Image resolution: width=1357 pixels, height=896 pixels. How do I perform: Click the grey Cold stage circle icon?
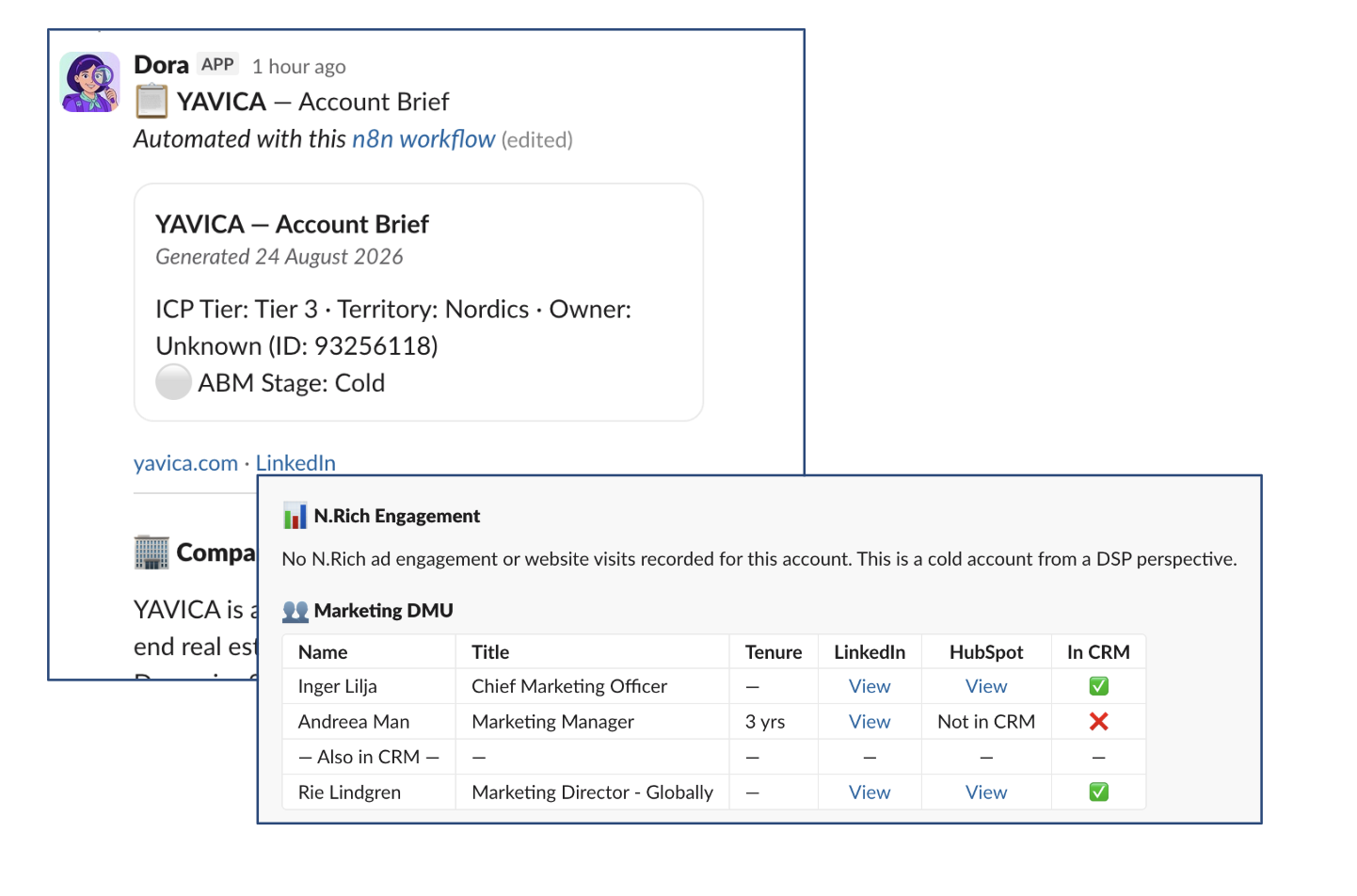(x=173, y=382)
